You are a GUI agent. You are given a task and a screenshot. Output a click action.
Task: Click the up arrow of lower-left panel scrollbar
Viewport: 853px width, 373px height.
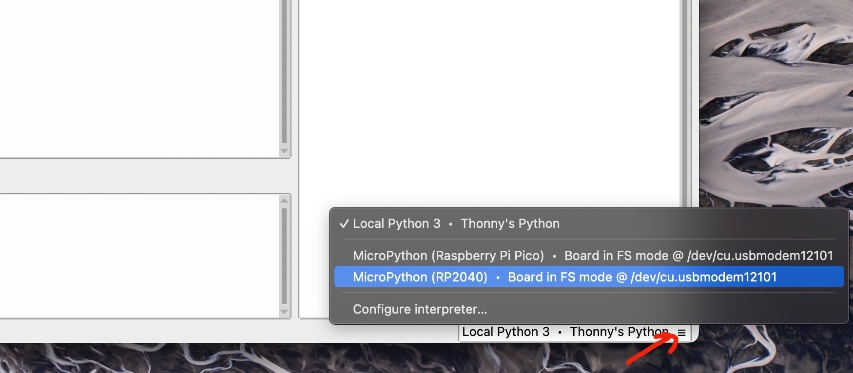coord(285,200)
